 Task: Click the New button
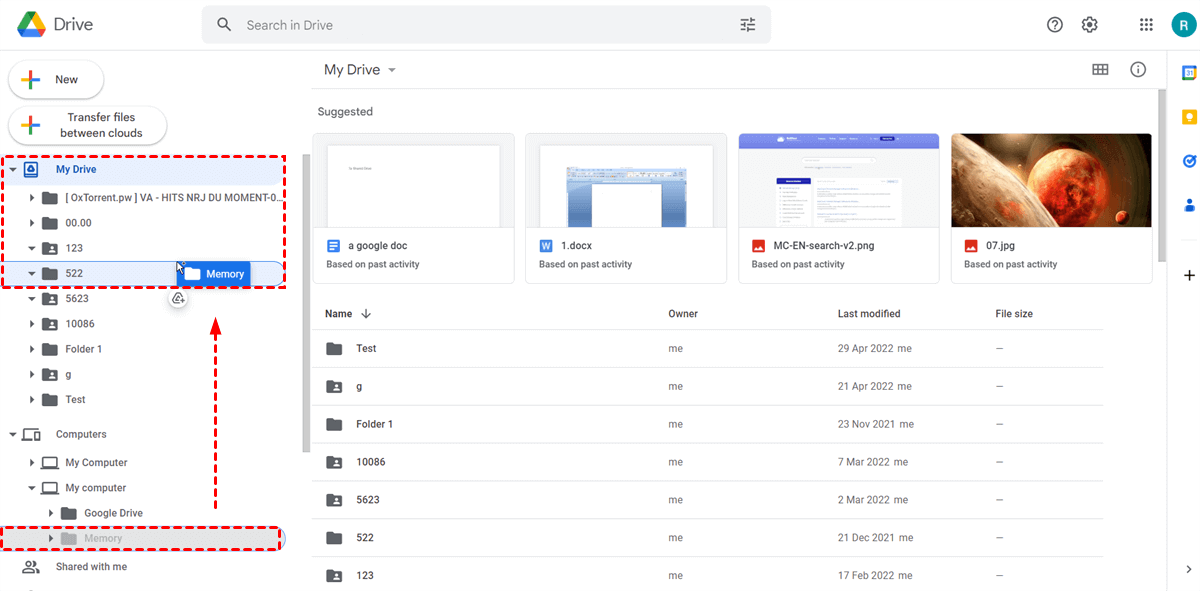tap(56, 80)
